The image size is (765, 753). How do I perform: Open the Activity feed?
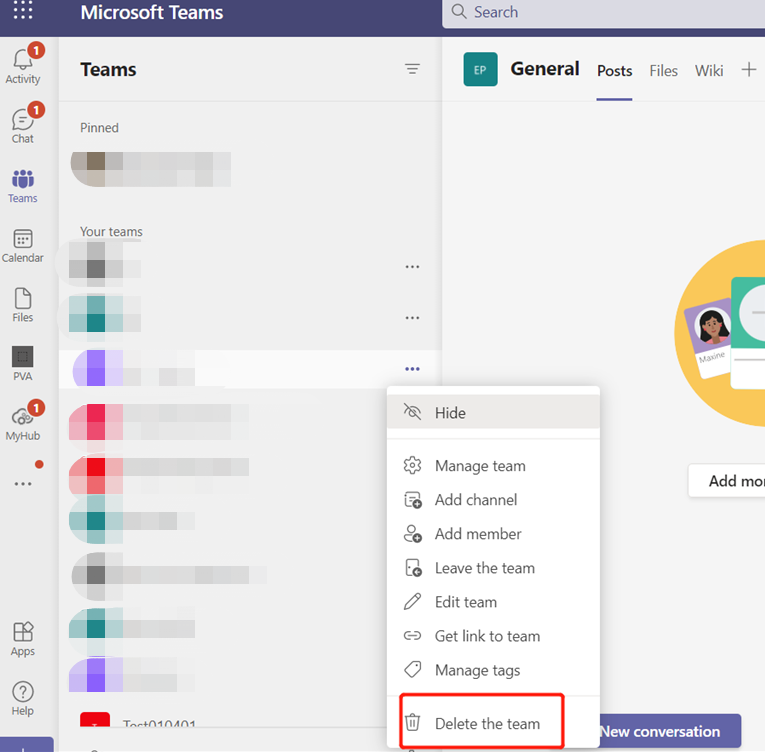(22, 65)
